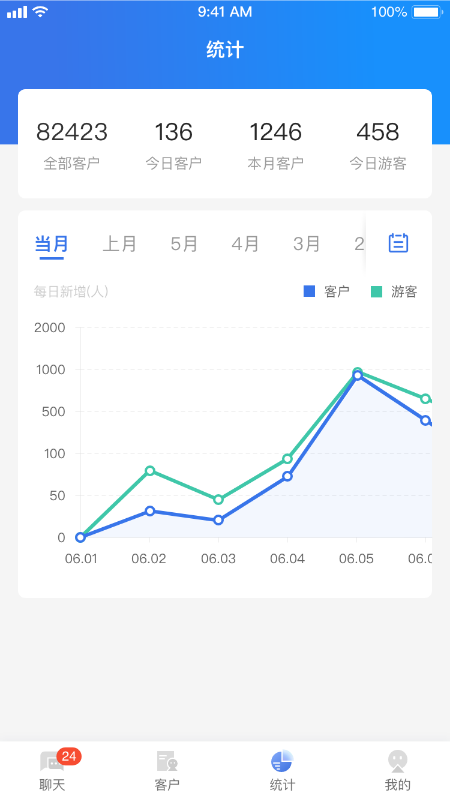The height and width of the screenshot is (800, 450).
Task: Select the 统计 pie chart nav icon
Action: tap(282, 761)
